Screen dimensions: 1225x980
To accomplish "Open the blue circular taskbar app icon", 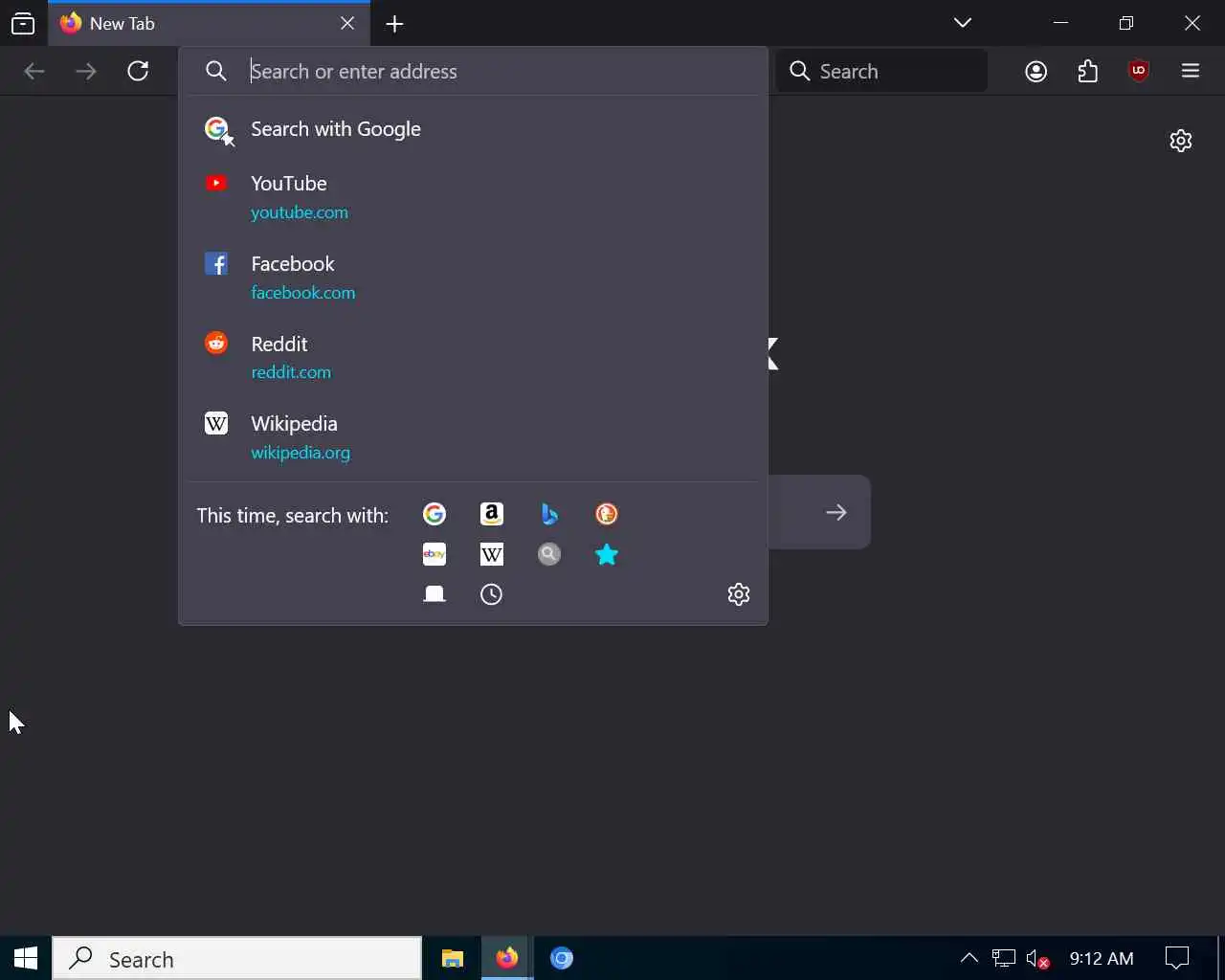I will click(x=562, y=958).
